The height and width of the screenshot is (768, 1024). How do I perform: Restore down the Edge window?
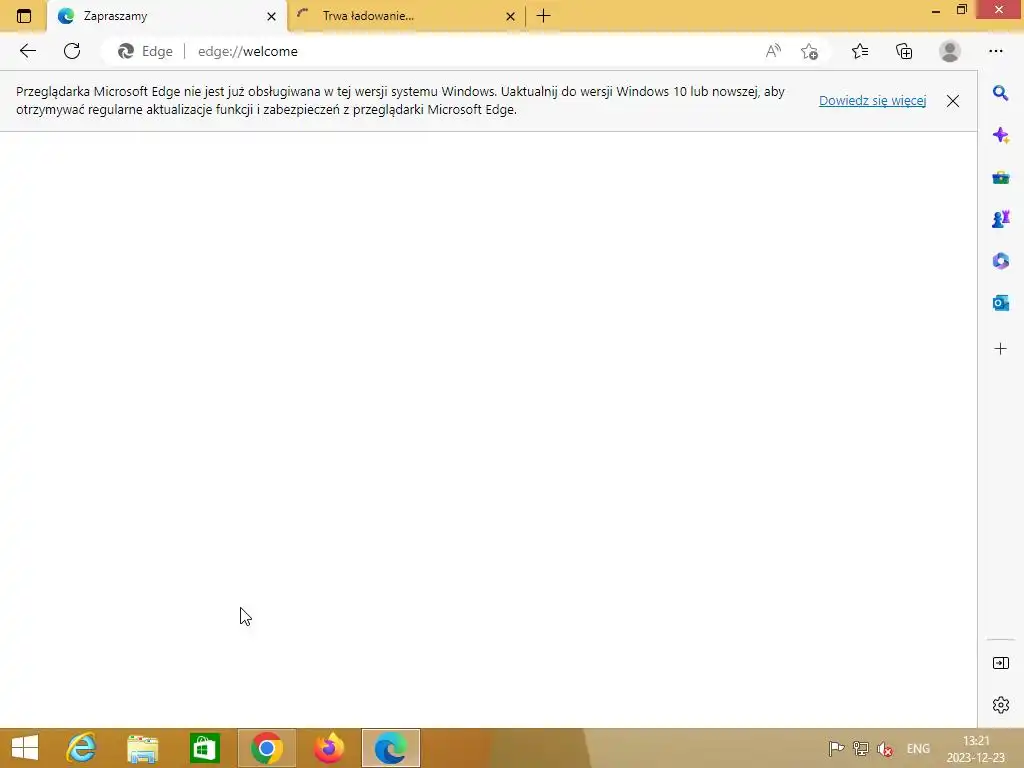(962, 10)
